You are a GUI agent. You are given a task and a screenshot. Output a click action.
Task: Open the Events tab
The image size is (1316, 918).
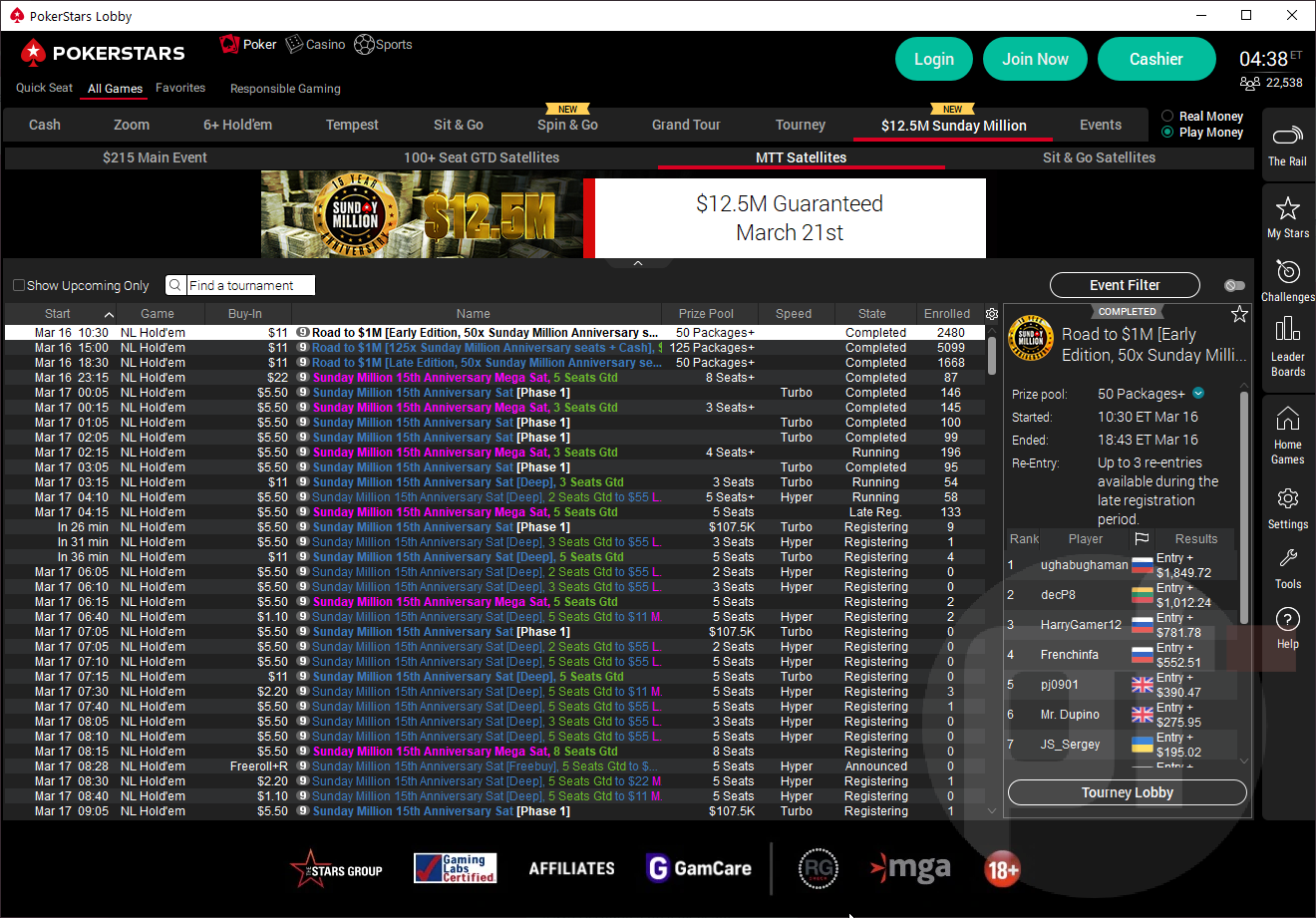pos(1101,125)
